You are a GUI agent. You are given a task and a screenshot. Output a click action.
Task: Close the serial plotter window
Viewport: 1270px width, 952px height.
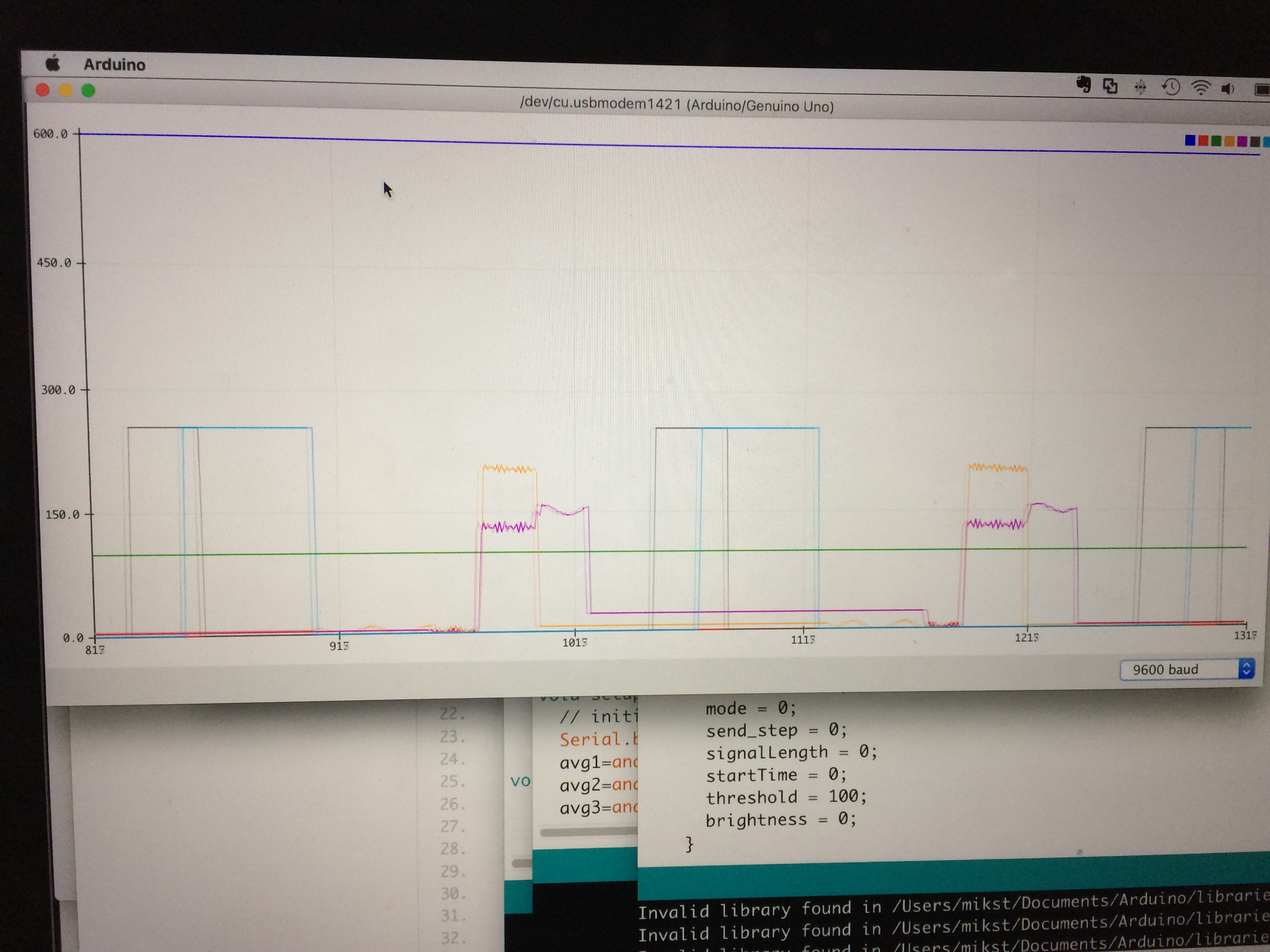coord(42,90)
